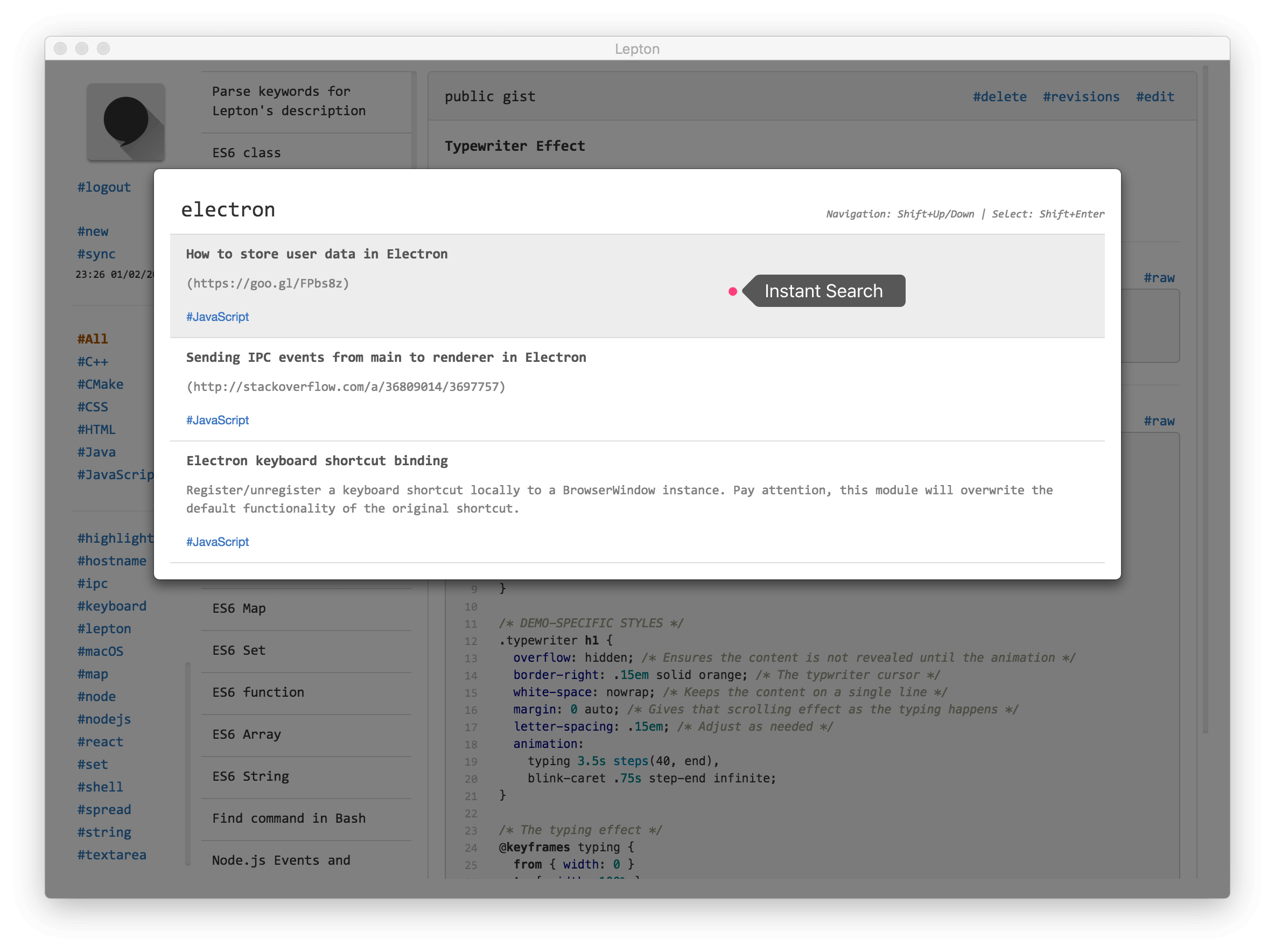Click #JavaScript tag under first result

tap(217, 317)
